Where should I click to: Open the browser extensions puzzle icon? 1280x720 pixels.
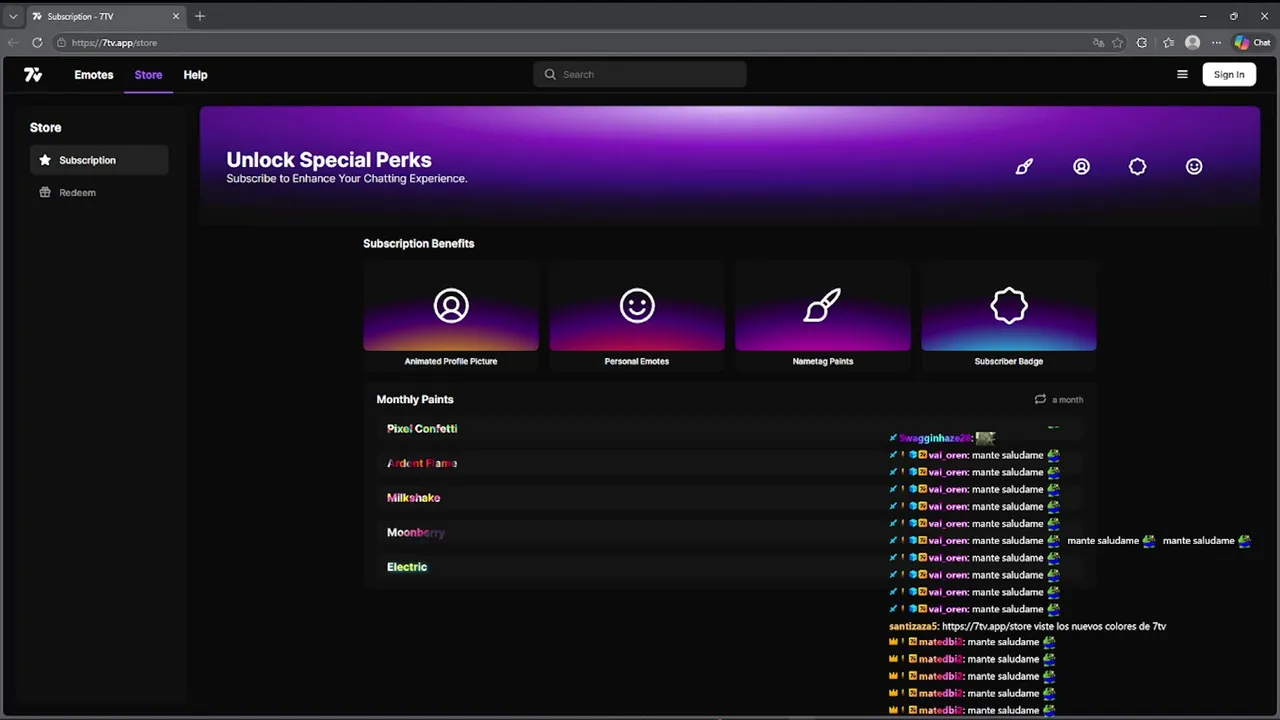tap(1142, 43)
